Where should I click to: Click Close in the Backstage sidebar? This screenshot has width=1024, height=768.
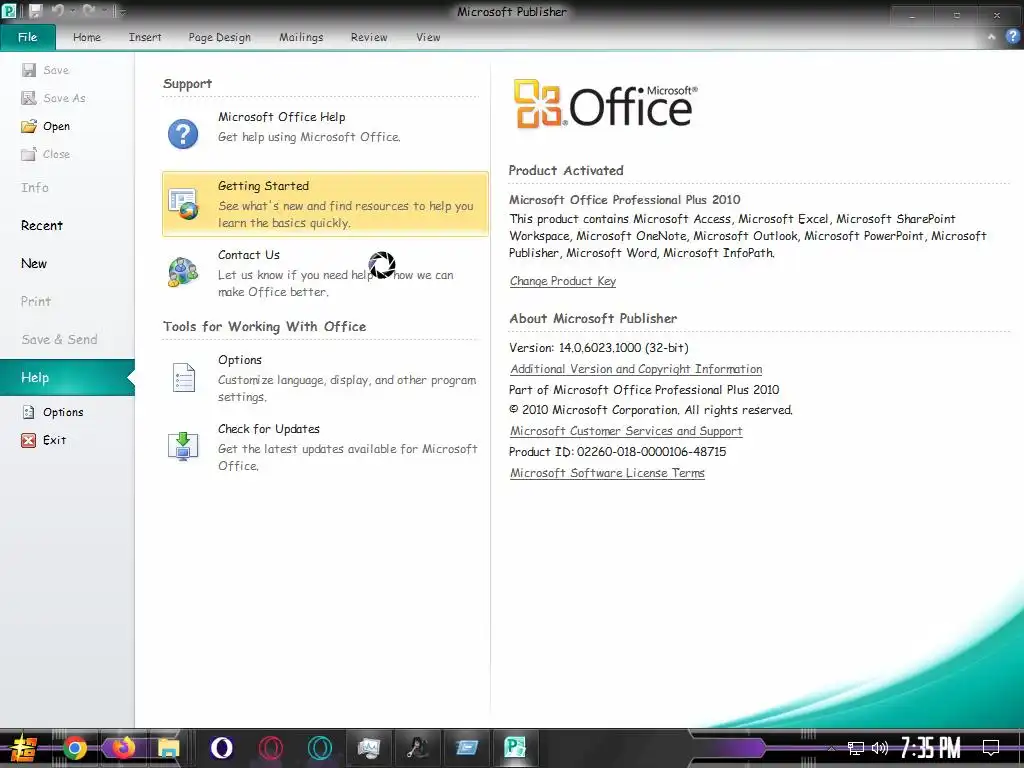click(46, 154)
